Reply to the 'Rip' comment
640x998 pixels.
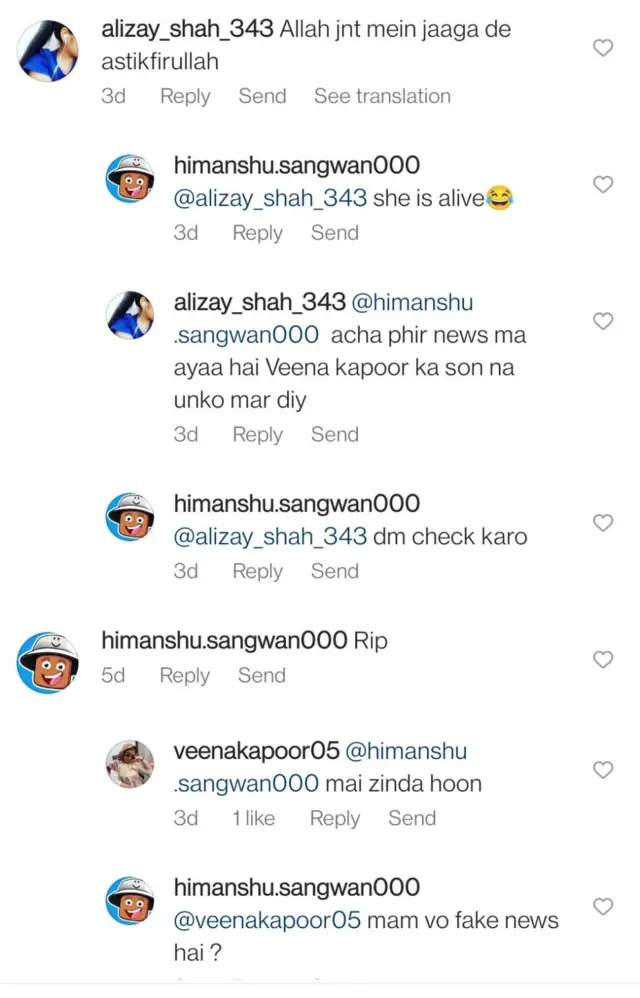(184, 675)
